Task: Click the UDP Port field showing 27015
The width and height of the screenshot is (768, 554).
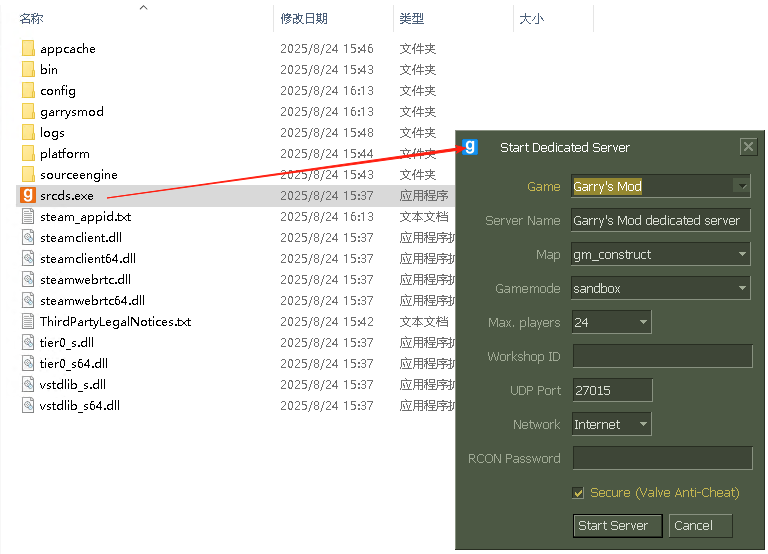Action: 612,390
